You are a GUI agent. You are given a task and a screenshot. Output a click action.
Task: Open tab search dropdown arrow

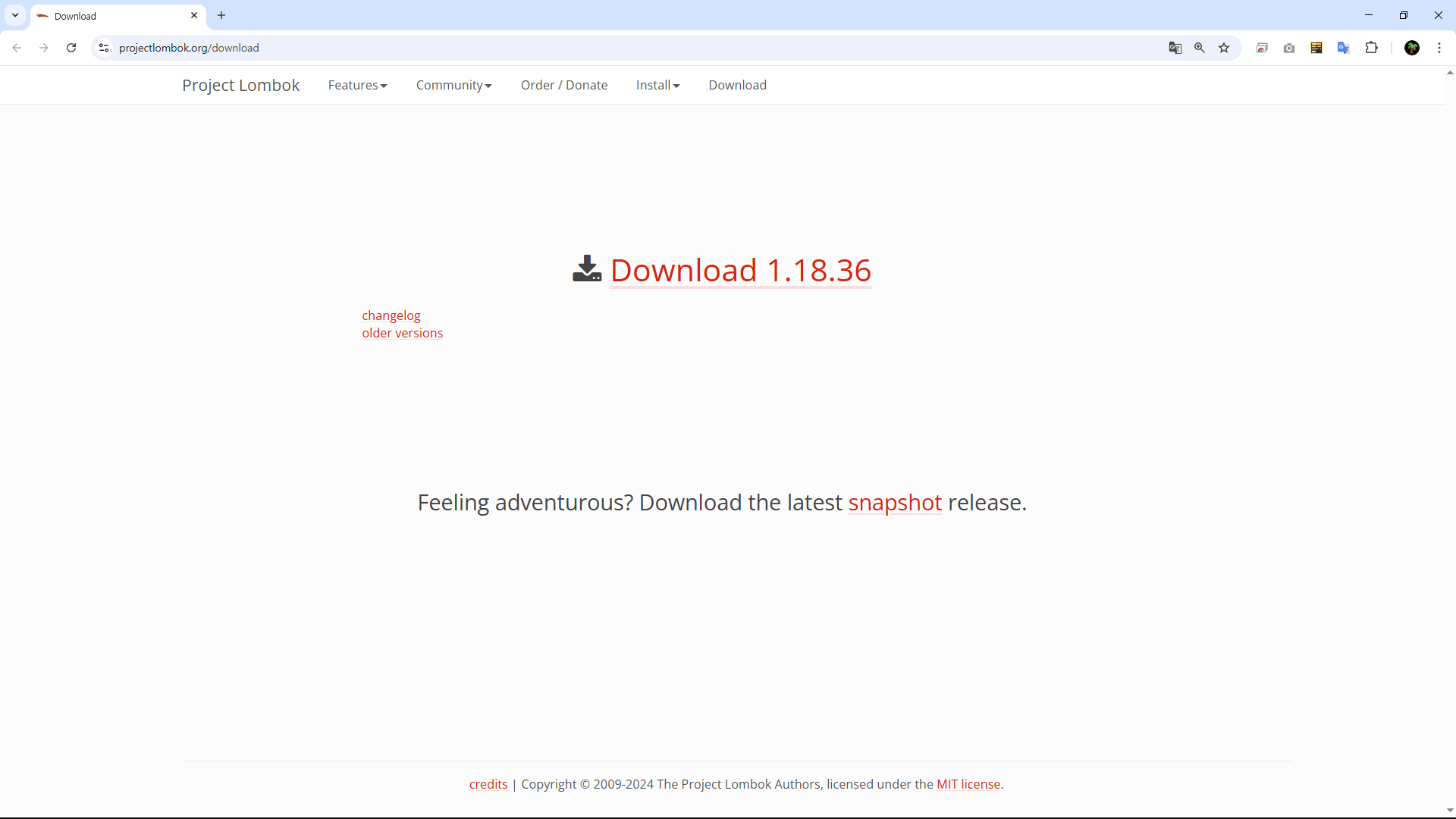pos(15,15)
